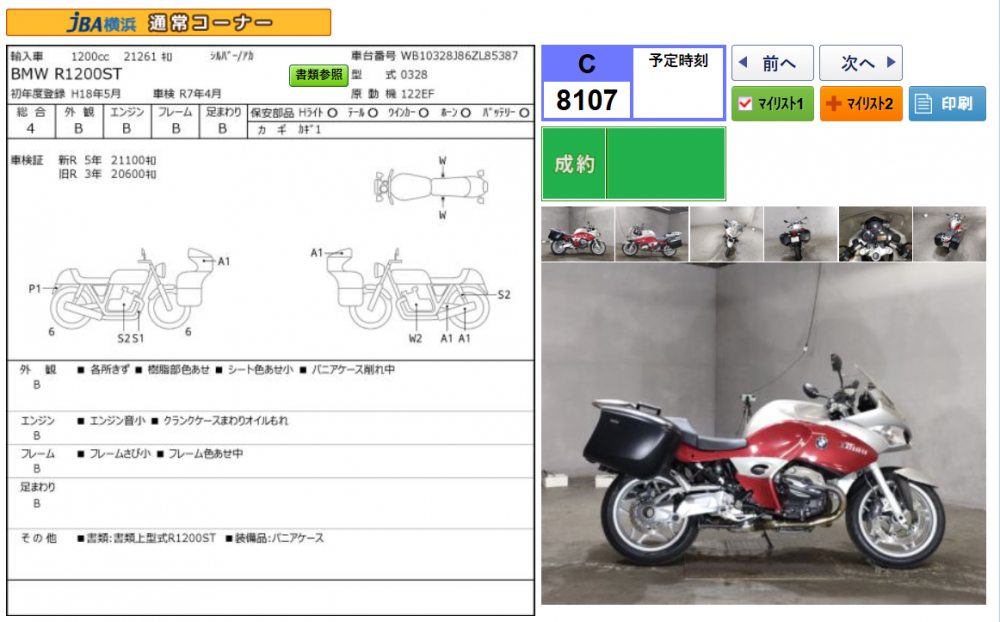
Task: Click the パニアケース削れ中 note
Action: pyautogui.click(x=353, y=369)
